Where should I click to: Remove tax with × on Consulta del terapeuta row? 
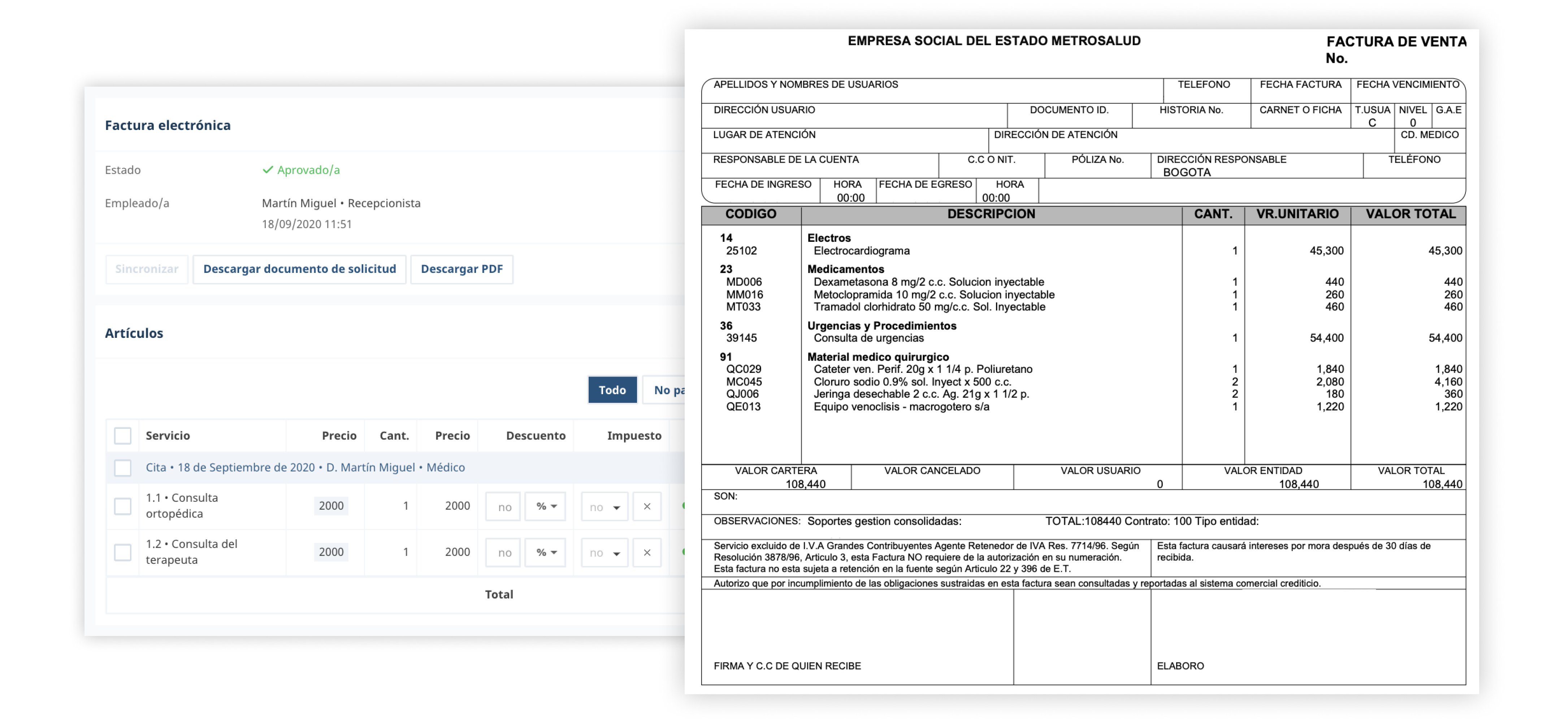click(646, 553)
